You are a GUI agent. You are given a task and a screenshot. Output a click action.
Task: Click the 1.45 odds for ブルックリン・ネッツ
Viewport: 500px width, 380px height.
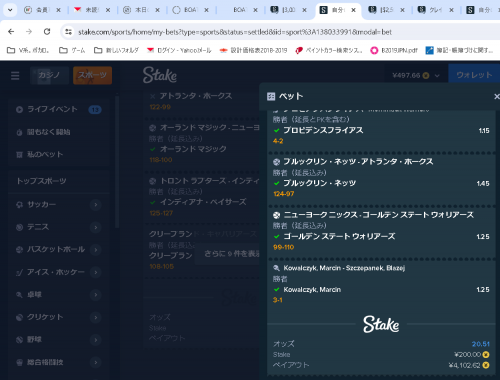(x=483, y=184)
